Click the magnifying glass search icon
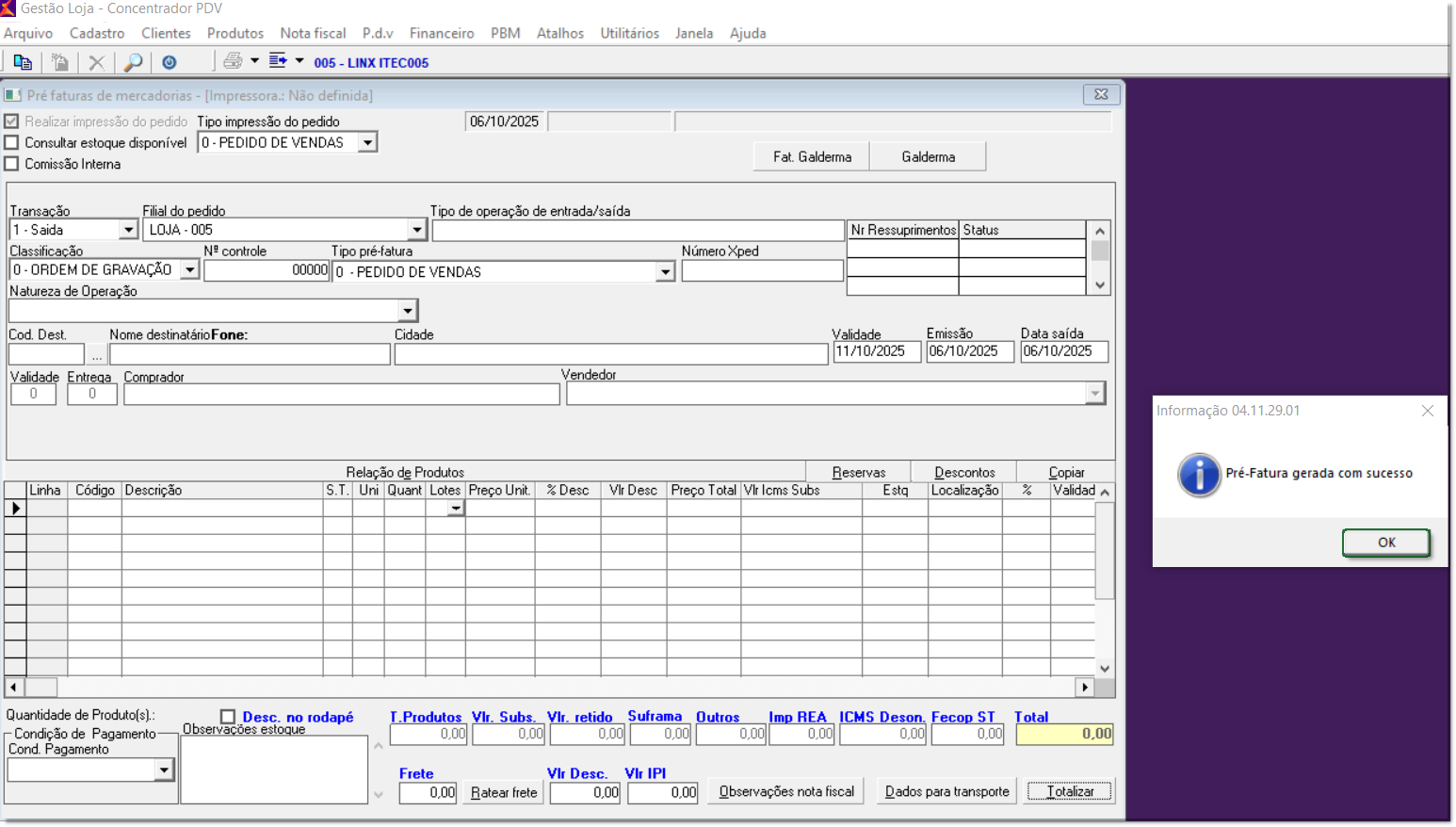This screenshot has width=1456, height=827. pyautogui.click(x=134, y=62)
